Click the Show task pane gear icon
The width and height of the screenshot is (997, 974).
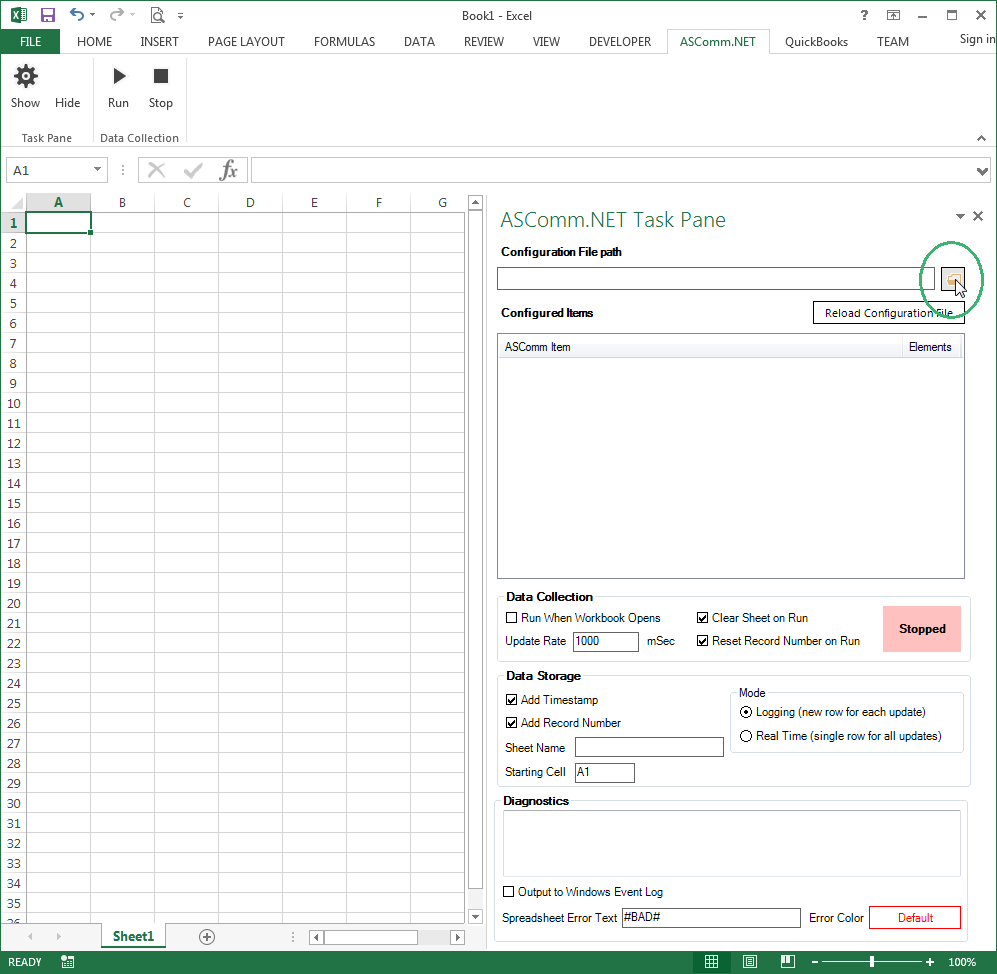[25, 76]
